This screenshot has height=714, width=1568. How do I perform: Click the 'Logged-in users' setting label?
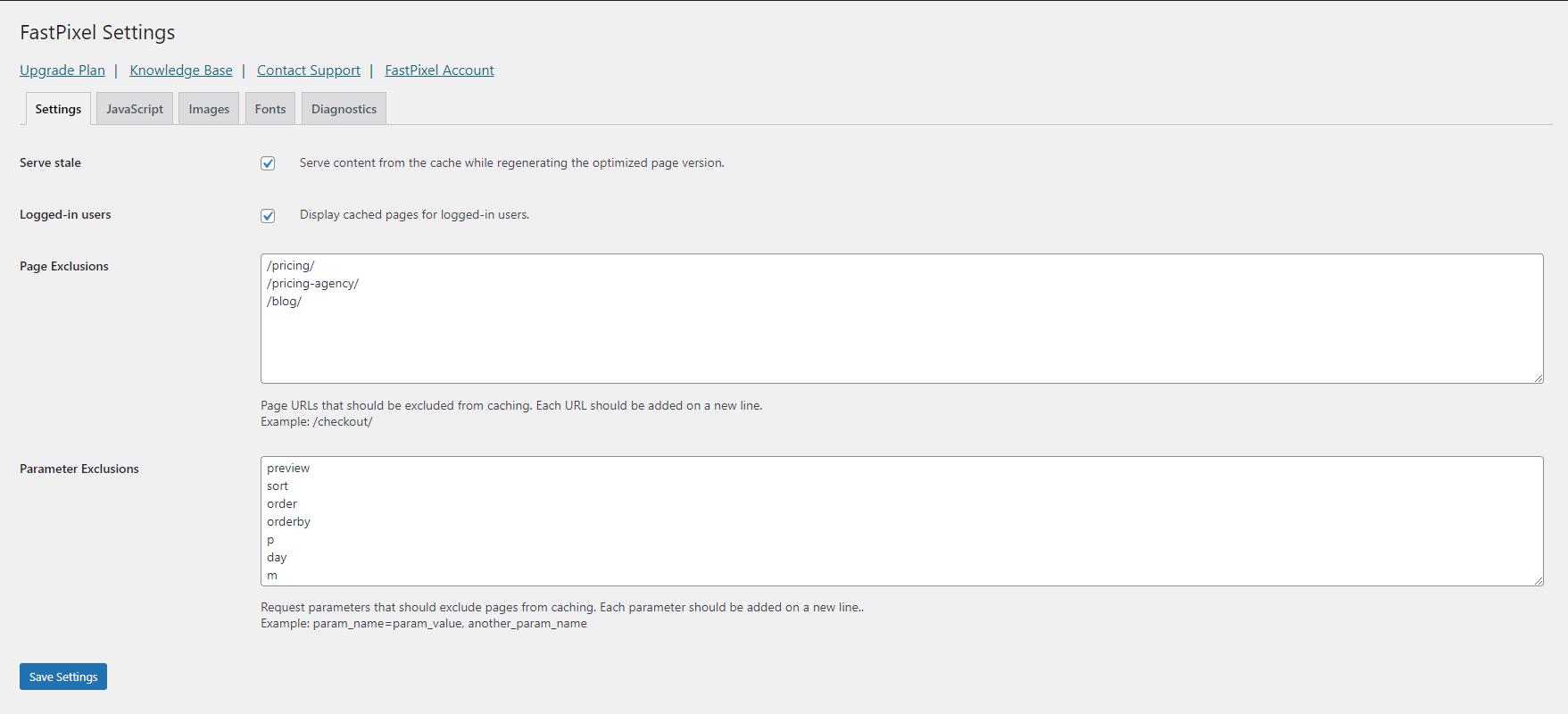click(65, 214)
